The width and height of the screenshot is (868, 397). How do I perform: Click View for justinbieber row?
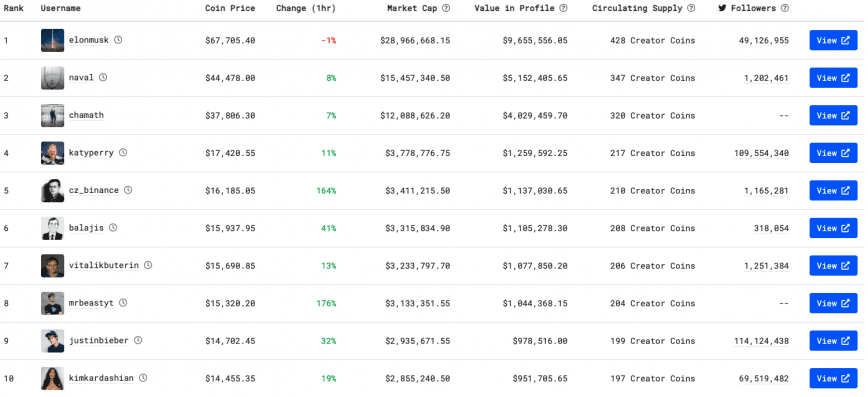click(833, 341)
